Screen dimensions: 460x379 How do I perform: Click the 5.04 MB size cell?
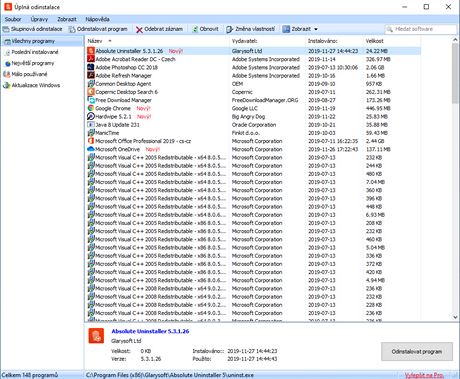pos(375,247)
